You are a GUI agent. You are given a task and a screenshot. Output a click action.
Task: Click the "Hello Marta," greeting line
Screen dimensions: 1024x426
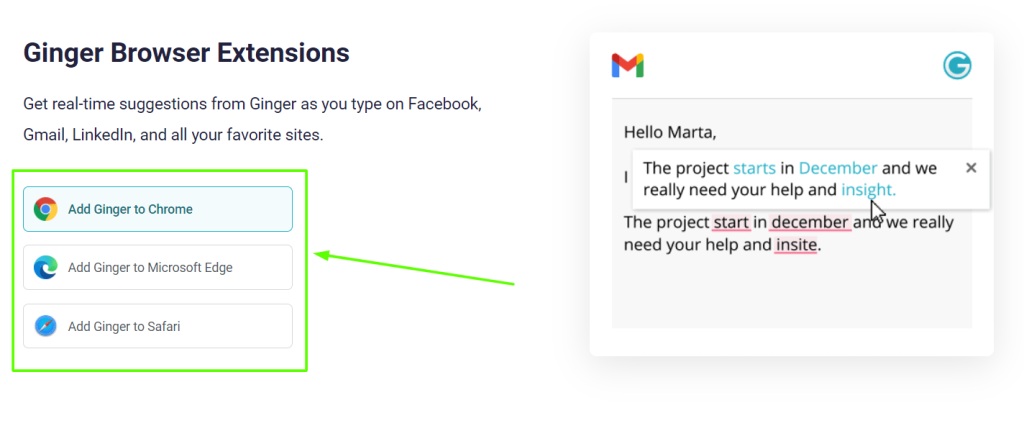coord(670,131)
